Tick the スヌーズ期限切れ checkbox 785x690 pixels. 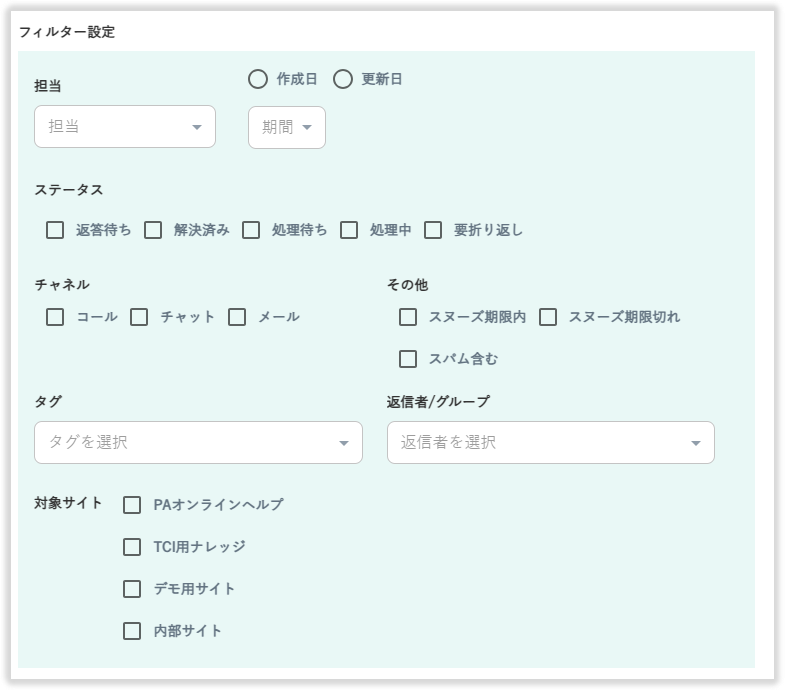tap(548, 317)
